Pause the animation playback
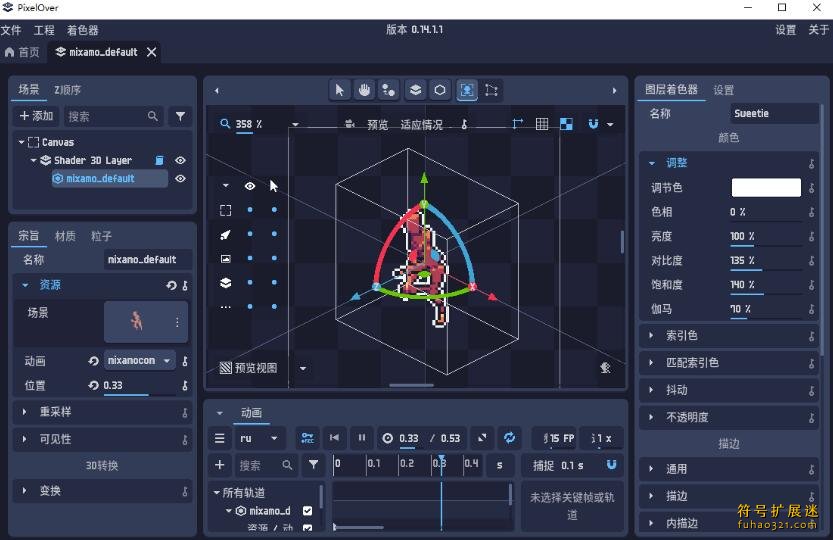Image resolution: width=833 pixels, height=540 pixels. tap(362, 438)
